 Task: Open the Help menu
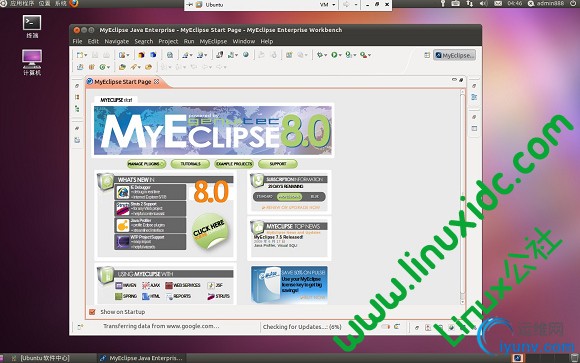pyautogui.click(x=267, y=41)
